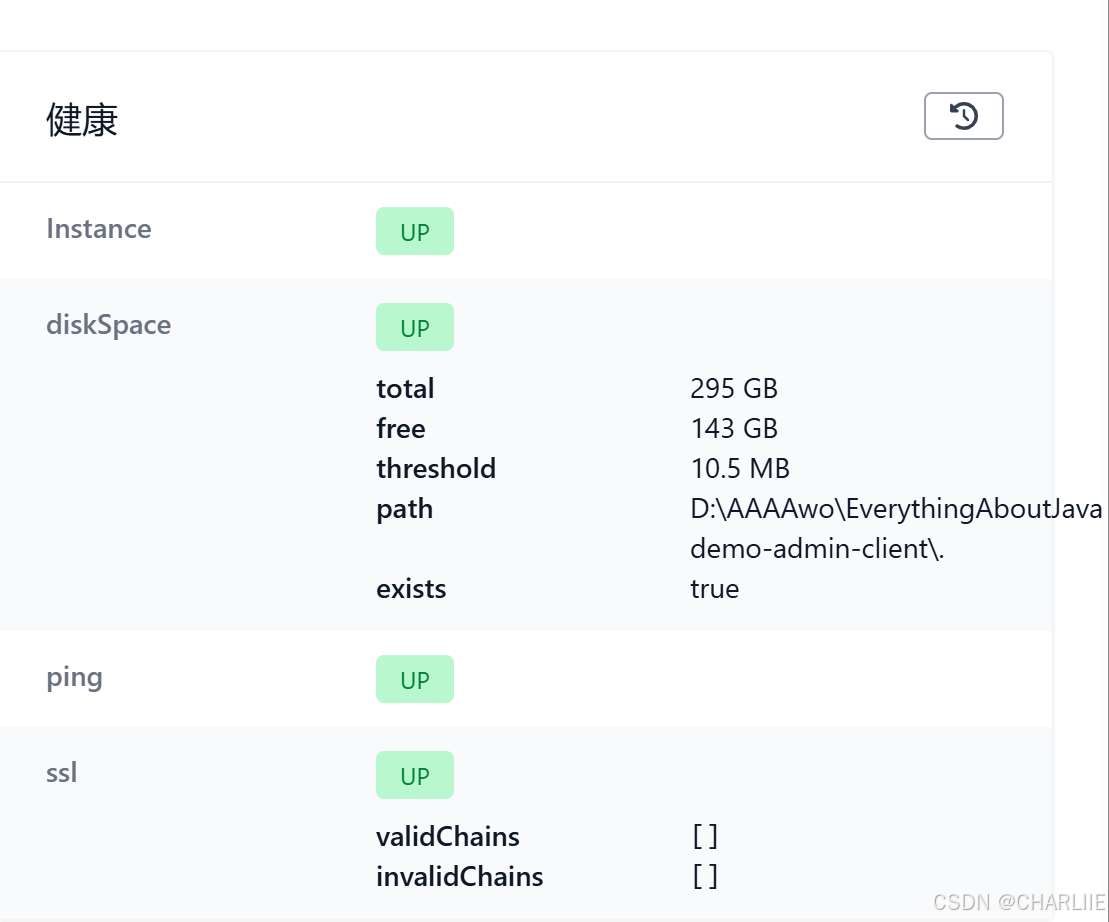Select the invalidChains entry
Screen dimensions: 1109x922
click(459, 876)
